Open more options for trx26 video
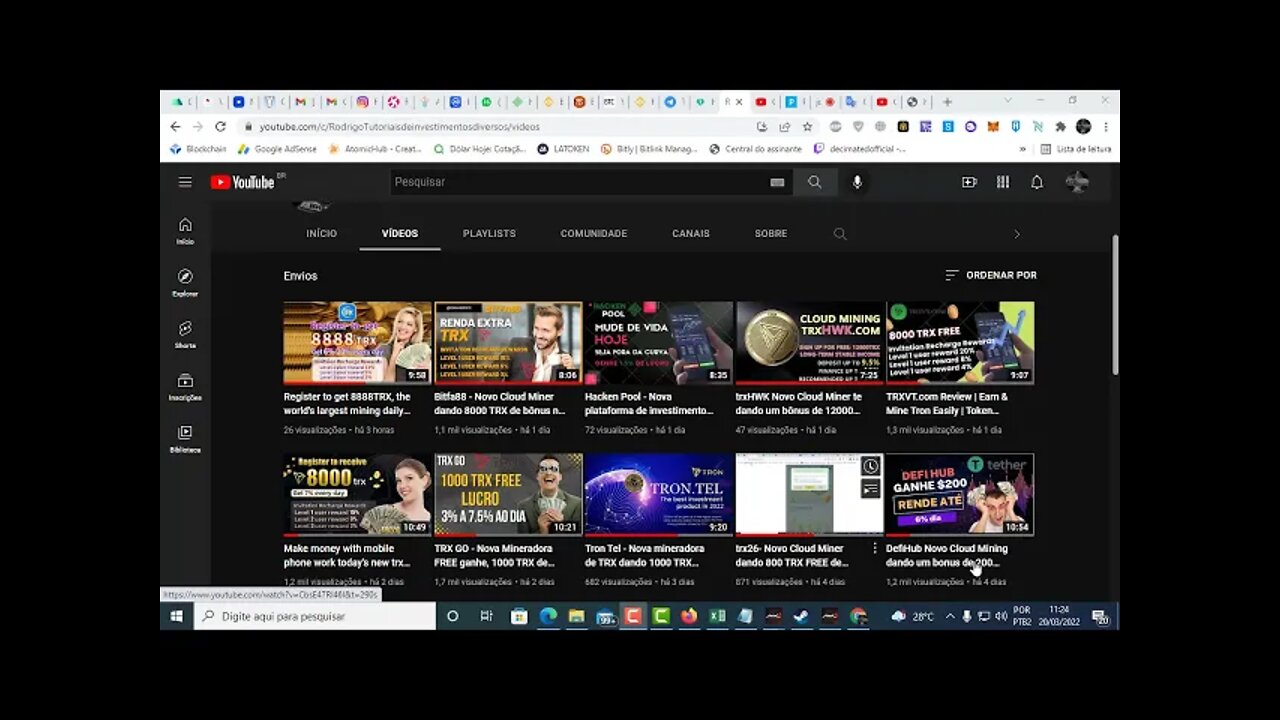 pos(875,548)
